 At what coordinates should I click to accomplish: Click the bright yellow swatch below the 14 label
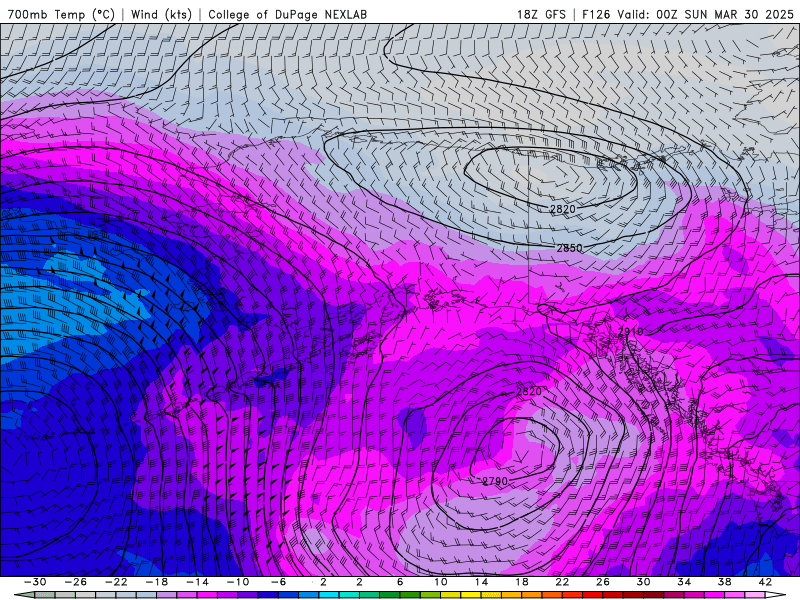coord(471,595)
